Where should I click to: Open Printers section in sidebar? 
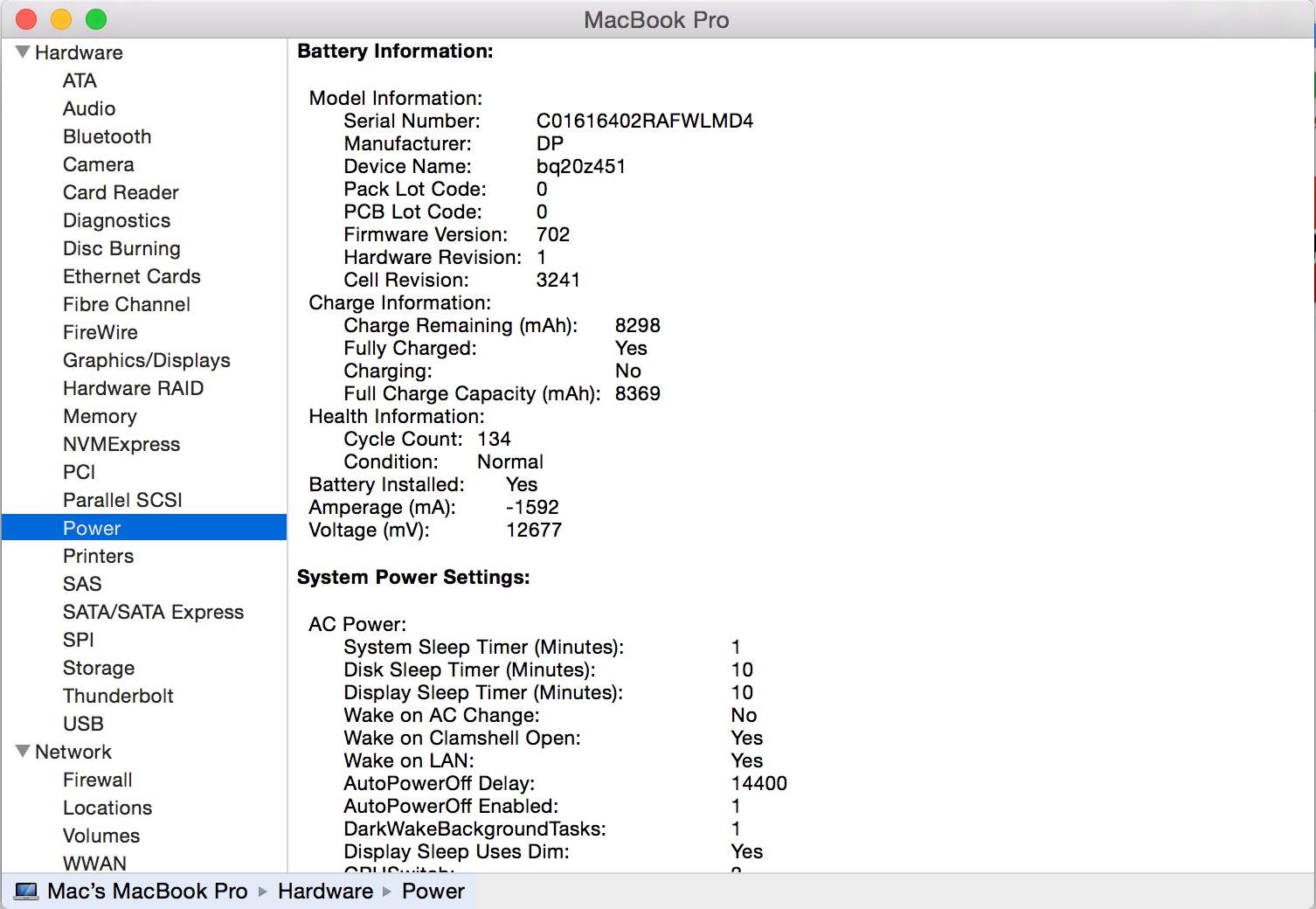pyautogui.click(x=99, y=556)
